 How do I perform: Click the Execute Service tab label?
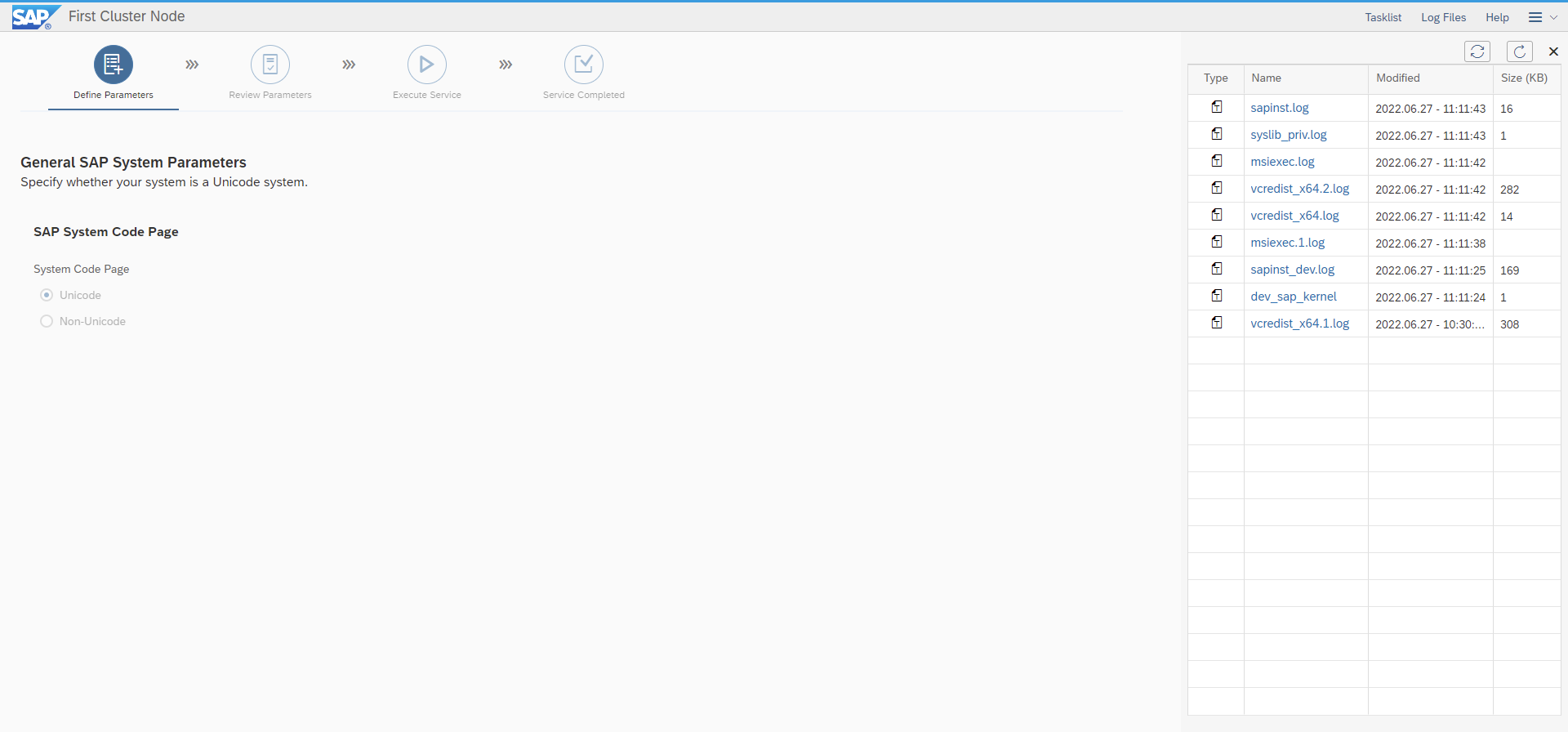[x=427, y=95]
